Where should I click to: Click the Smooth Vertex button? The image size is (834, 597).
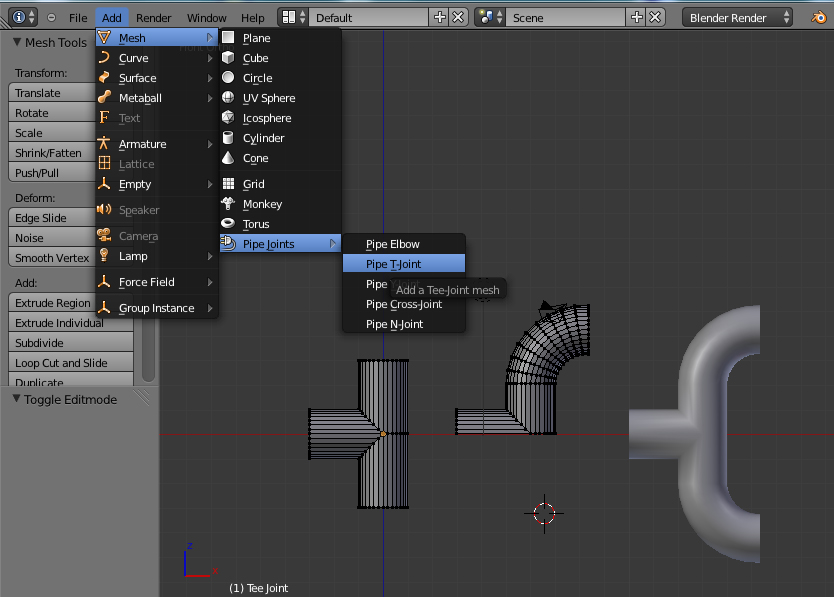click(x=53, y=258)
